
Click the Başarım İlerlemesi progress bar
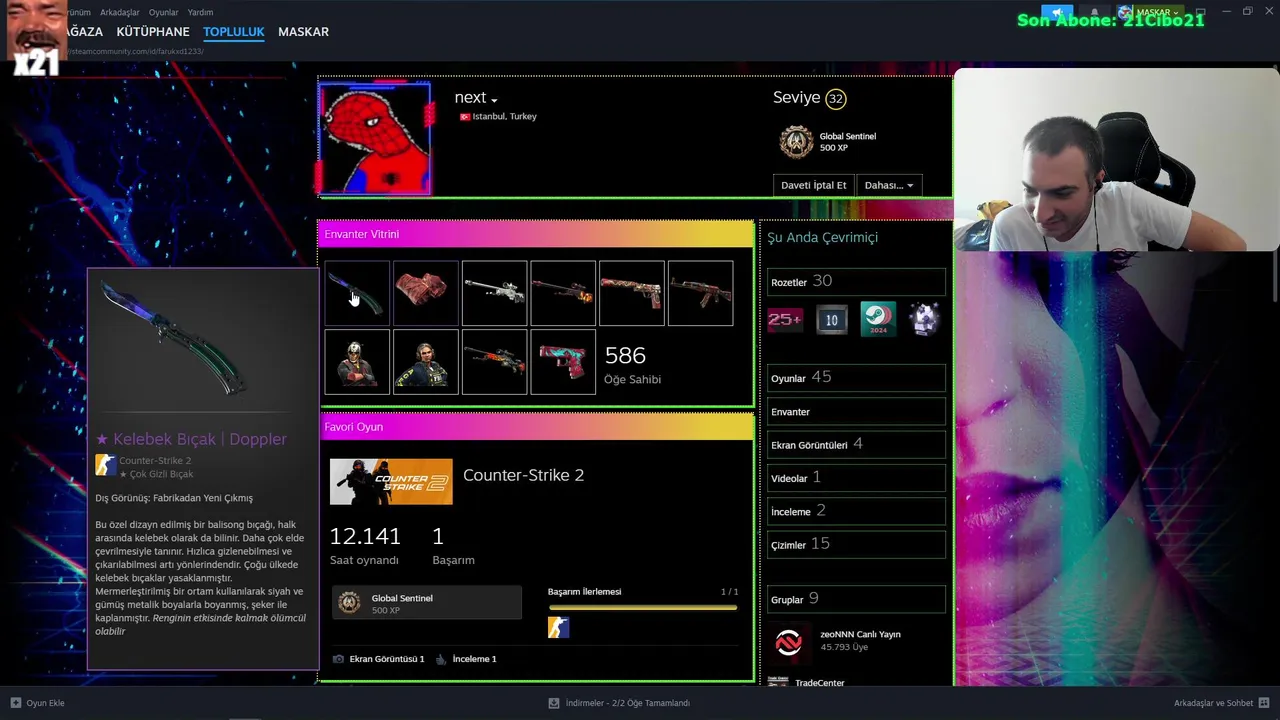pos(643,607)
